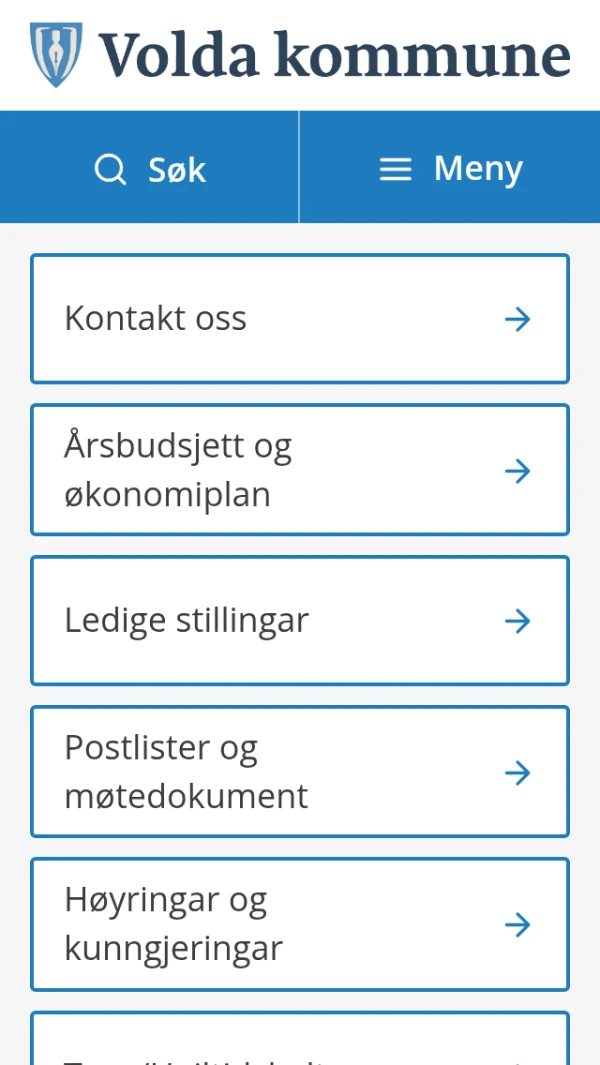Screen dimensions: 600x1065
Task: Select the arrow on Ledige stillingar
Action: click(517, 620)
